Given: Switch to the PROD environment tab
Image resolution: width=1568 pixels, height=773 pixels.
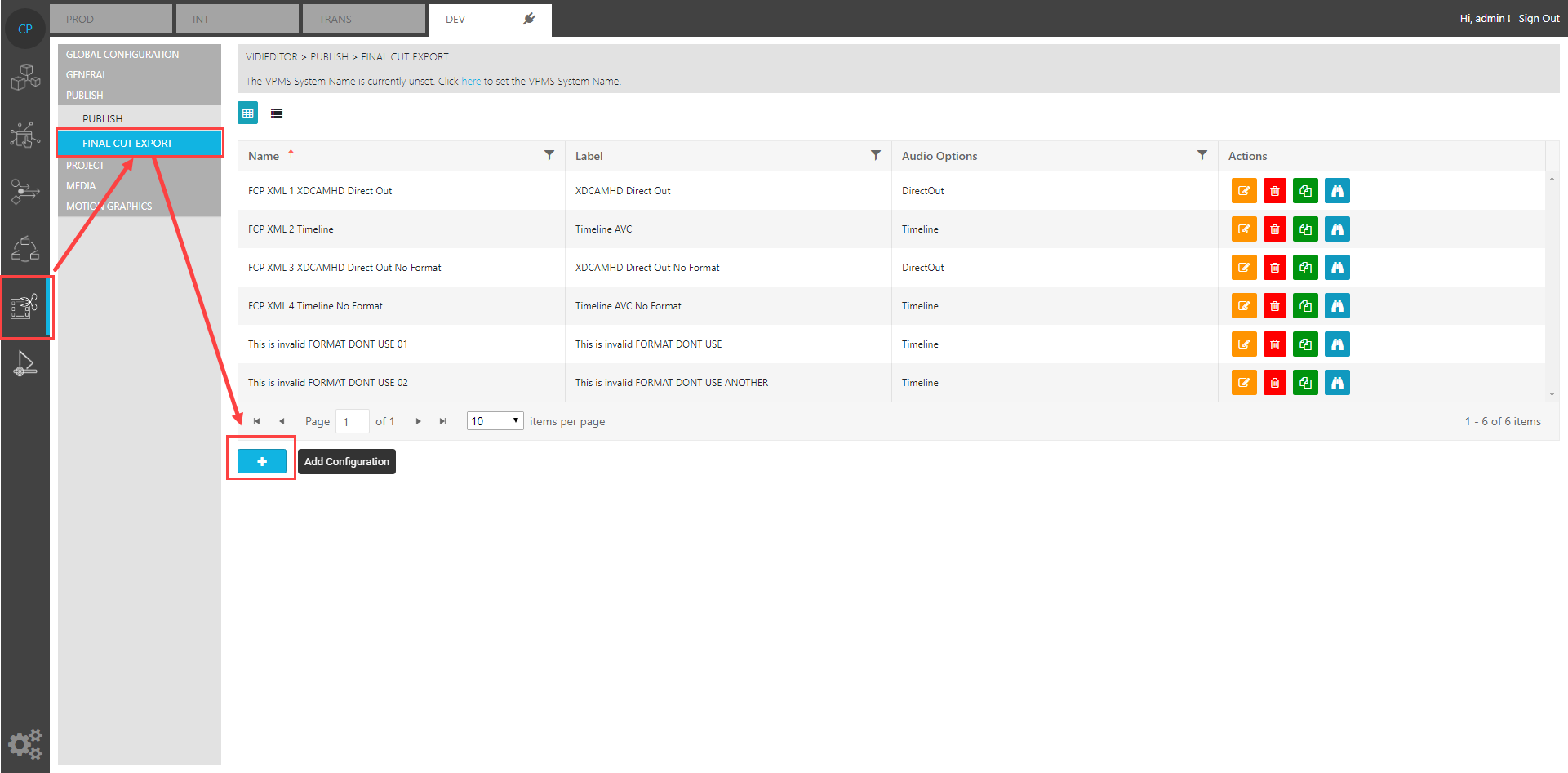Looking at the screenshot, I should pyautogui.click(x=110, y=18).
